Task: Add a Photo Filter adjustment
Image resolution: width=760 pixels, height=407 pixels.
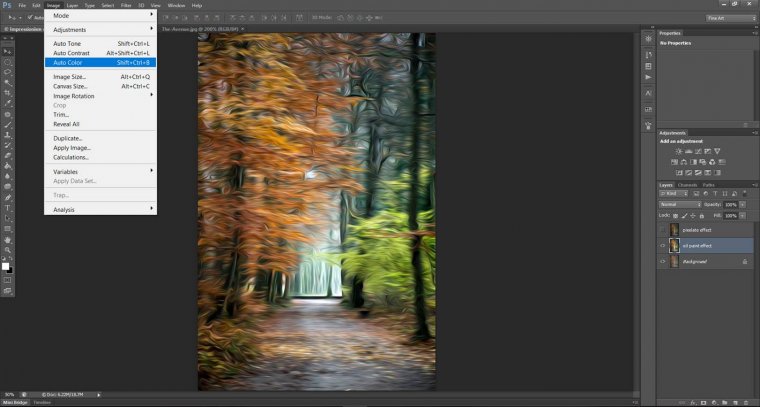Action: (703, 162)
